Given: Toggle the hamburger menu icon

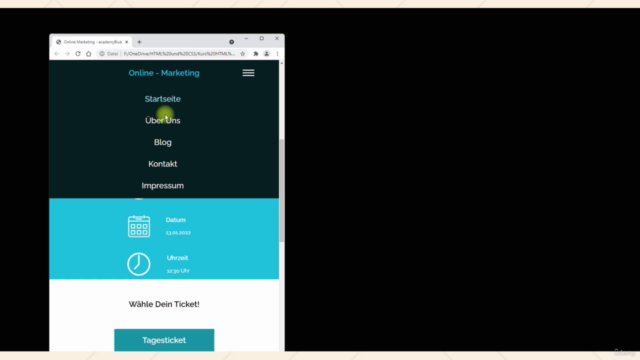Looking at the screenshot, I should (x=248, y=73).
